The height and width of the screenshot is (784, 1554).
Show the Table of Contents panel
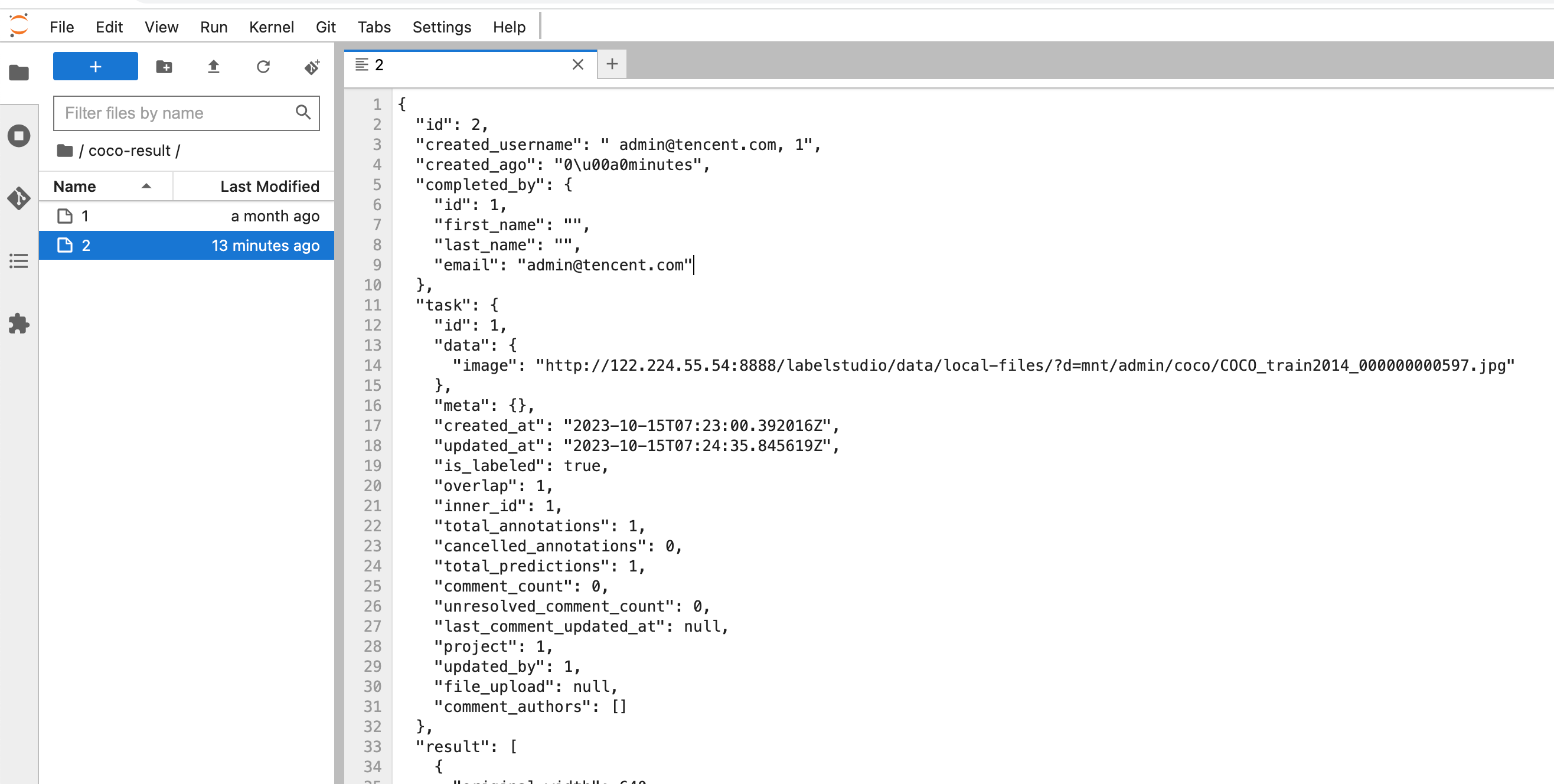(19, 261)
